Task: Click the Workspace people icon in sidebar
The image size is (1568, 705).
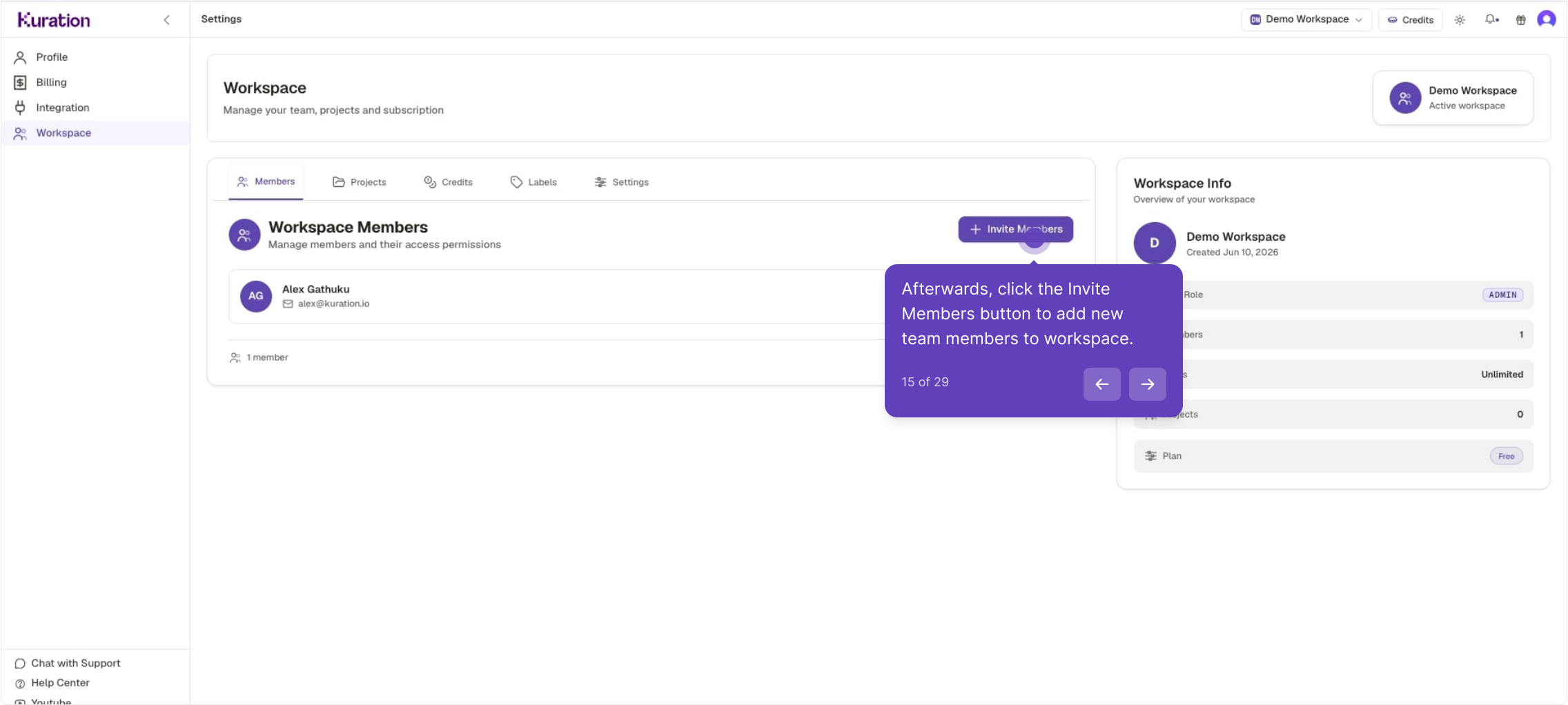Action: pos(20,133)
